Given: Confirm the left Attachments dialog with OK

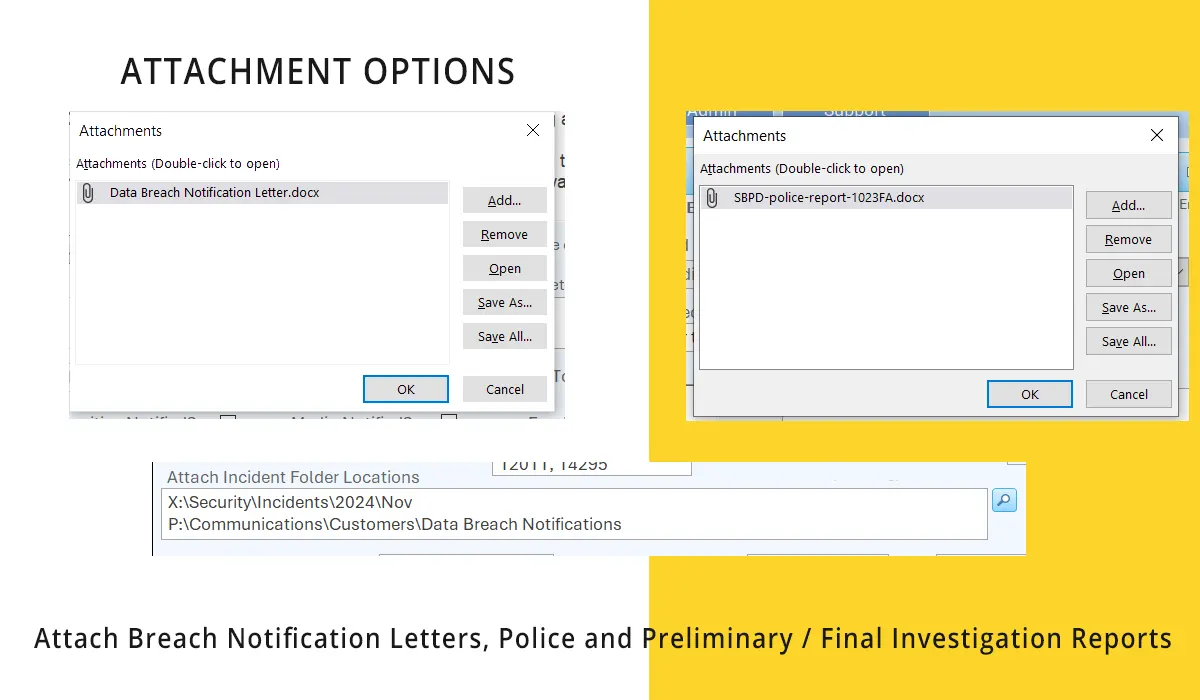Looking at the screenshot, I should pyautogui.click(x=405, y=388).
